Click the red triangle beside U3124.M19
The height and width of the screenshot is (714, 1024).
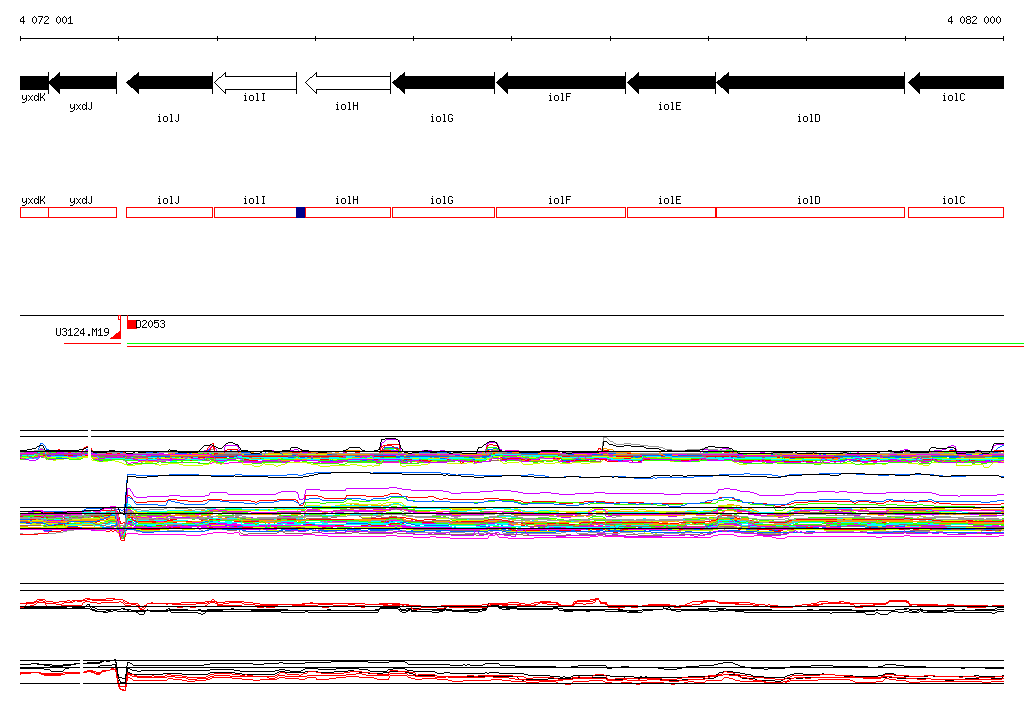click(x=116, y=334)
